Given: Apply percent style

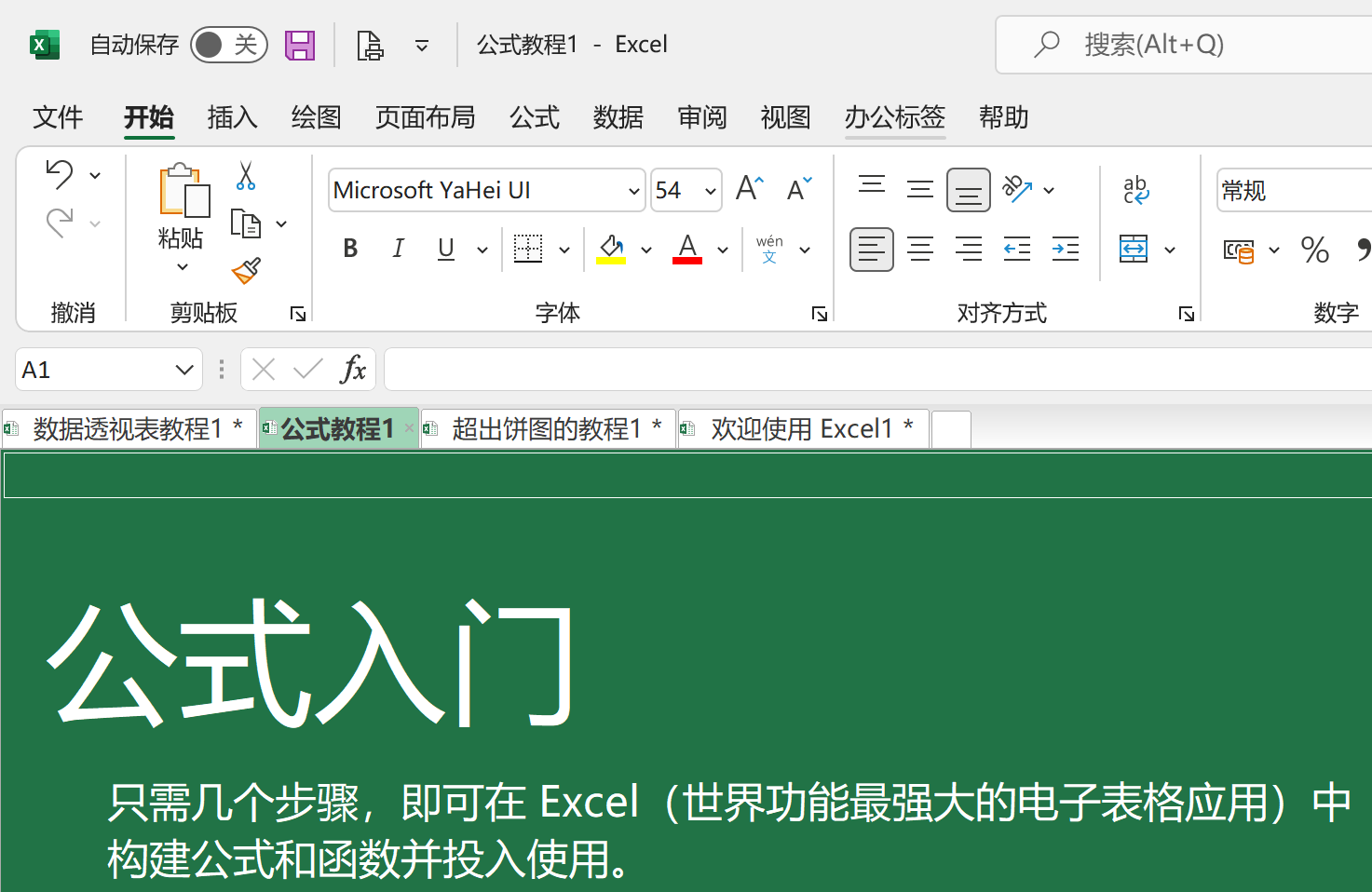Looking at the screenshot, I should [x=1315, y=250].
